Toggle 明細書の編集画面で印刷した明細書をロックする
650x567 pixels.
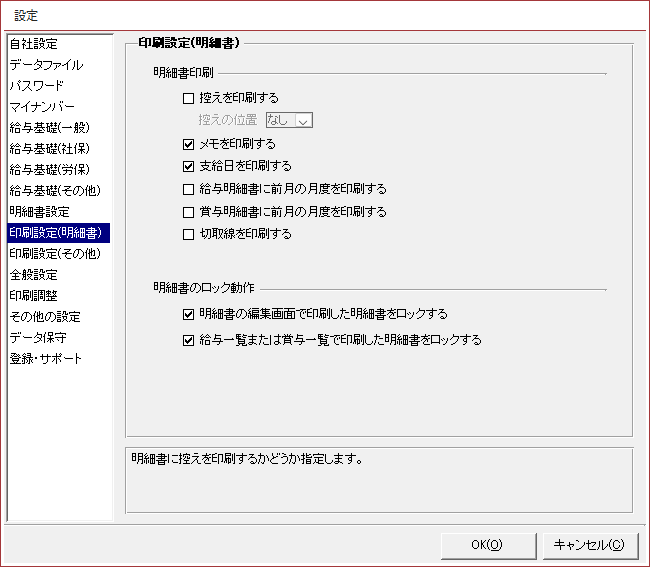[x=189, y=314]
